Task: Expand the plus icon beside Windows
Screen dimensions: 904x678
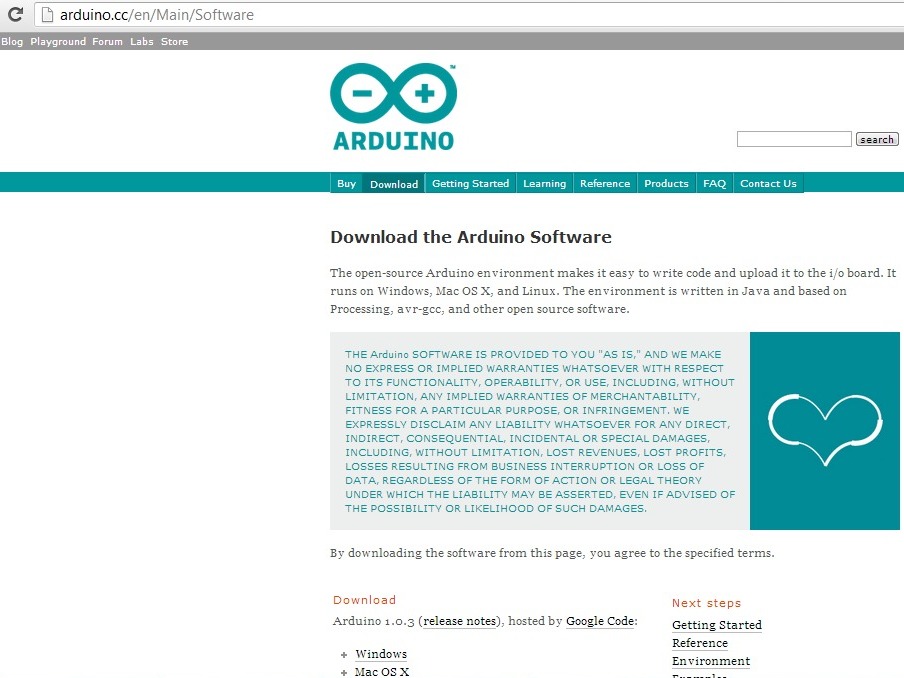Action: click(x=344, y=655)
